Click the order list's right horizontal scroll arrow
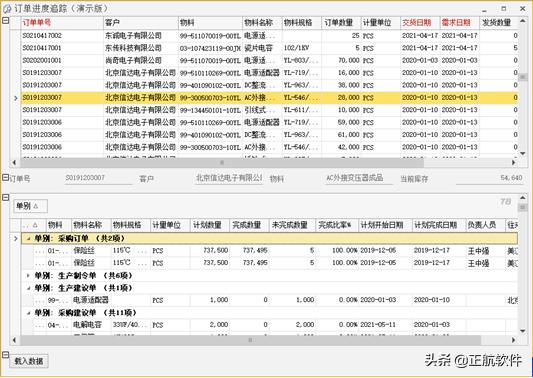The width and height of the screenshot is (533, 378). [x=513, y=163]
